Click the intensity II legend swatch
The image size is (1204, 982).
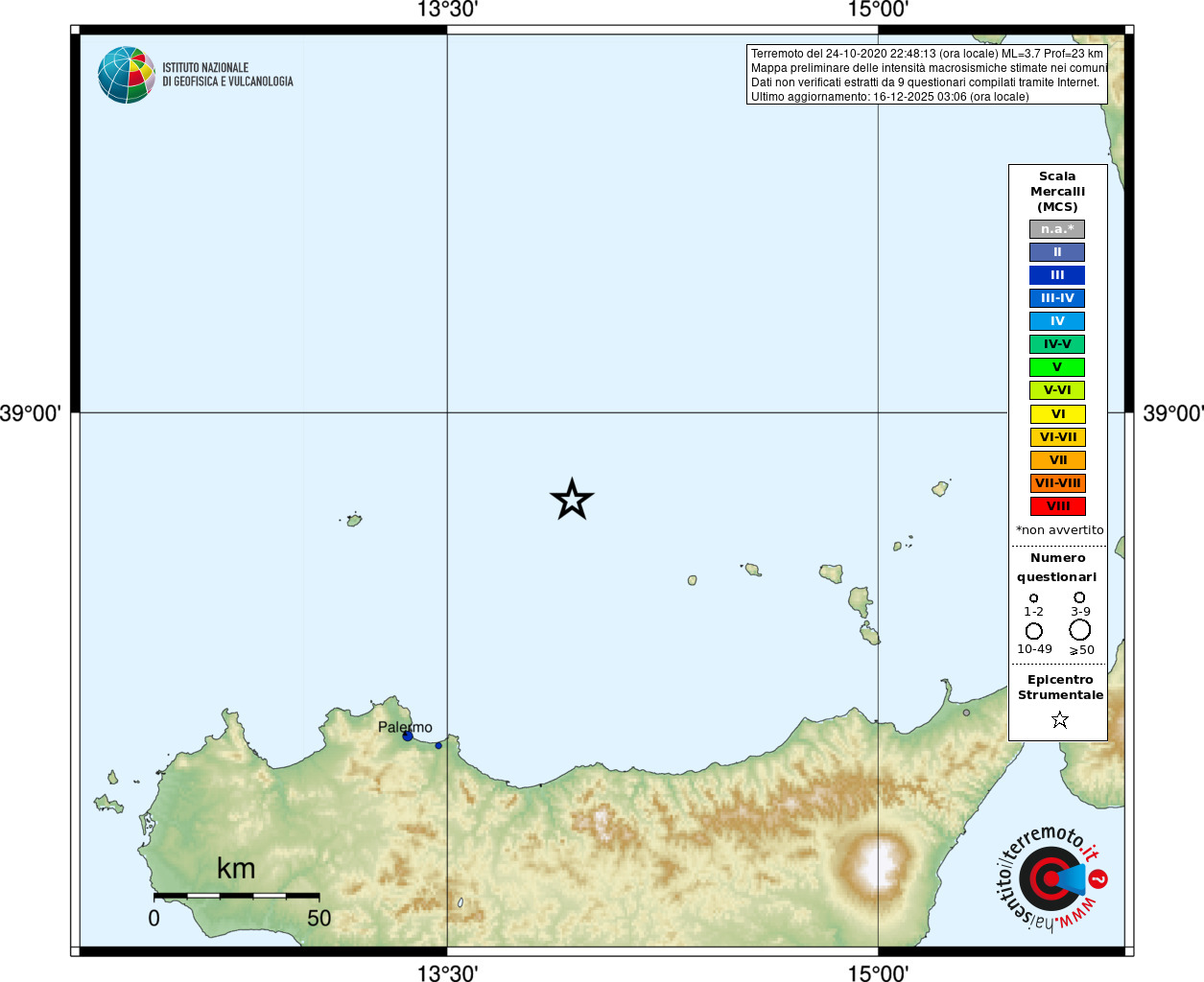[x=1057, y=252]
